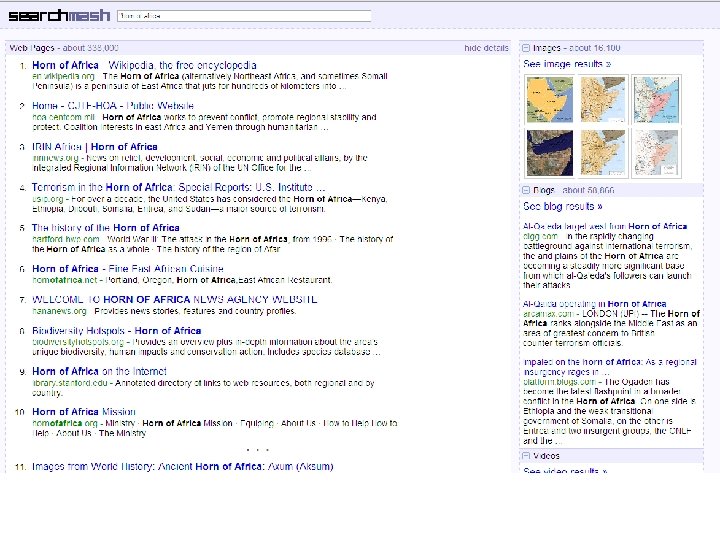Viewport: 720px width, 540px height.
Task: Click biodiversityhotspots.org URL text
Action: [78, 342]
